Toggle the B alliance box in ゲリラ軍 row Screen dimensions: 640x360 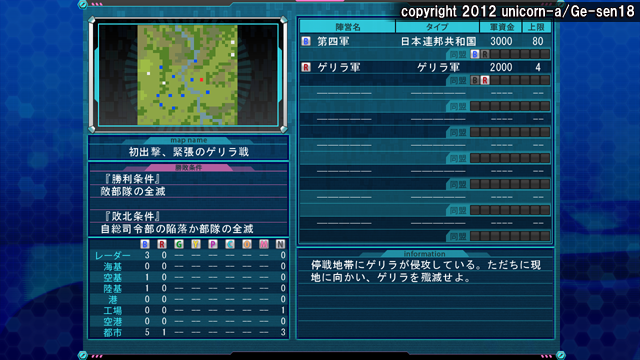[x=475, y=80]
